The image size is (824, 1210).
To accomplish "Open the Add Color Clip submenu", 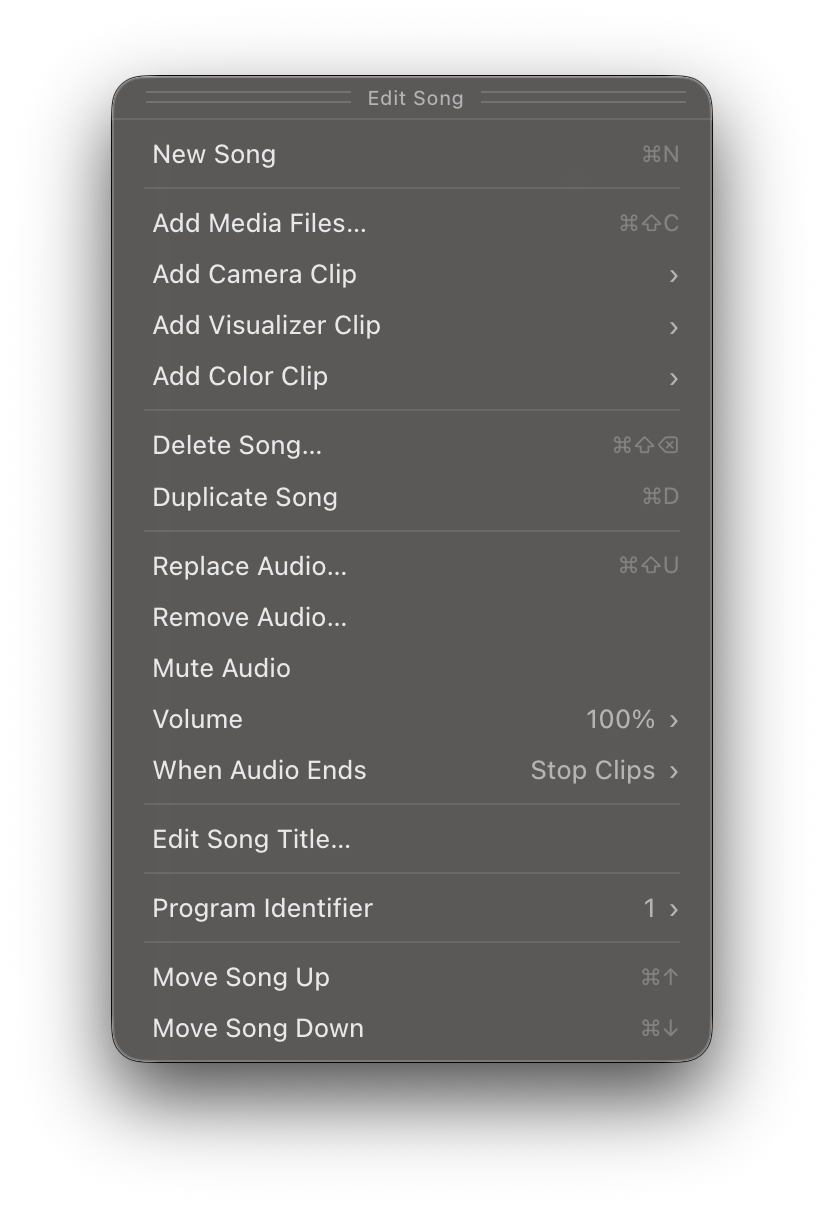I will (x=240, y=376).
